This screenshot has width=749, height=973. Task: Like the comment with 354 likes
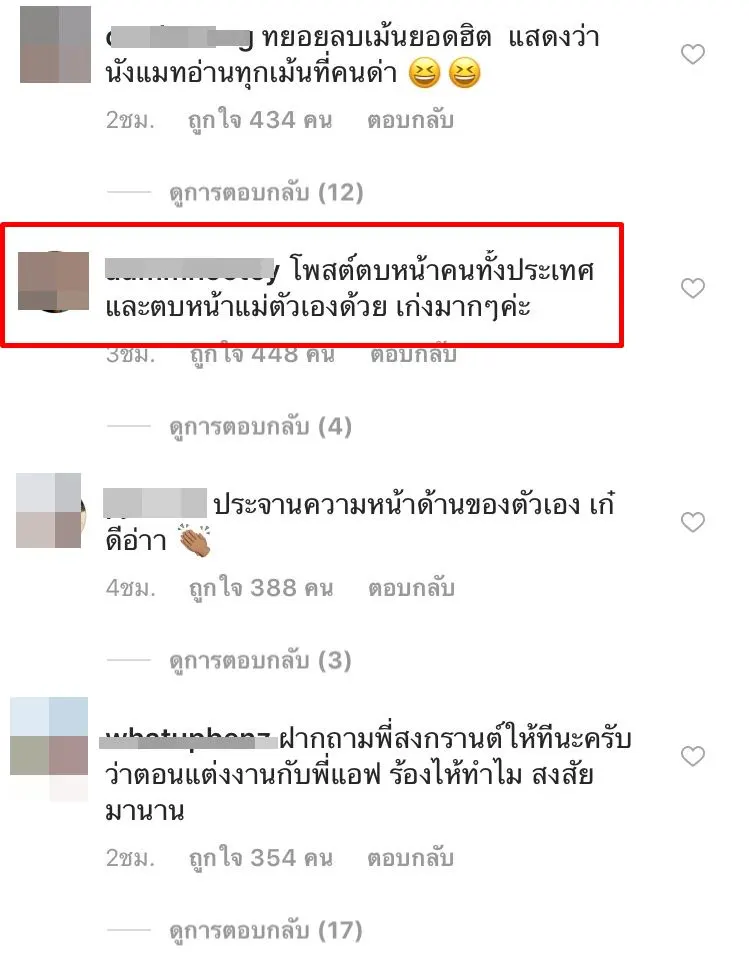coord(693,756)
